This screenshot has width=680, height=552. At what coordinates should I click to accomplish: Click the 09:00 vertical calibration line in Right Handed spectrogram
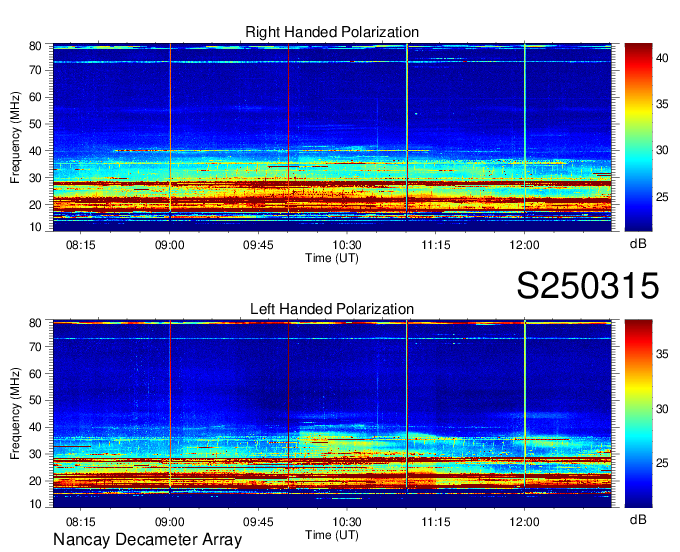170,132
